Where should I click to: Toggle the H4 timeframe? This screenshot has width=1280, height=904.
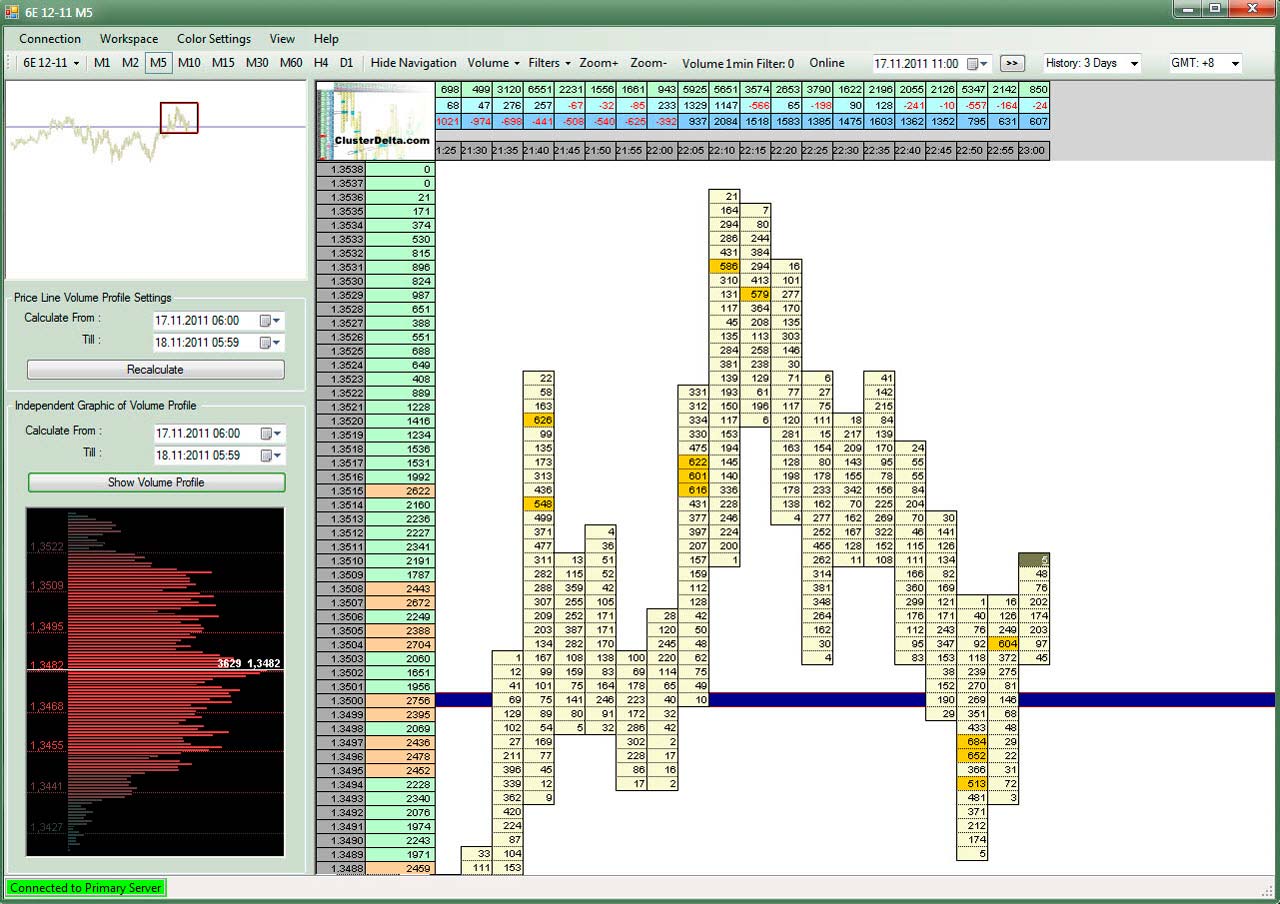pos(321,63)
